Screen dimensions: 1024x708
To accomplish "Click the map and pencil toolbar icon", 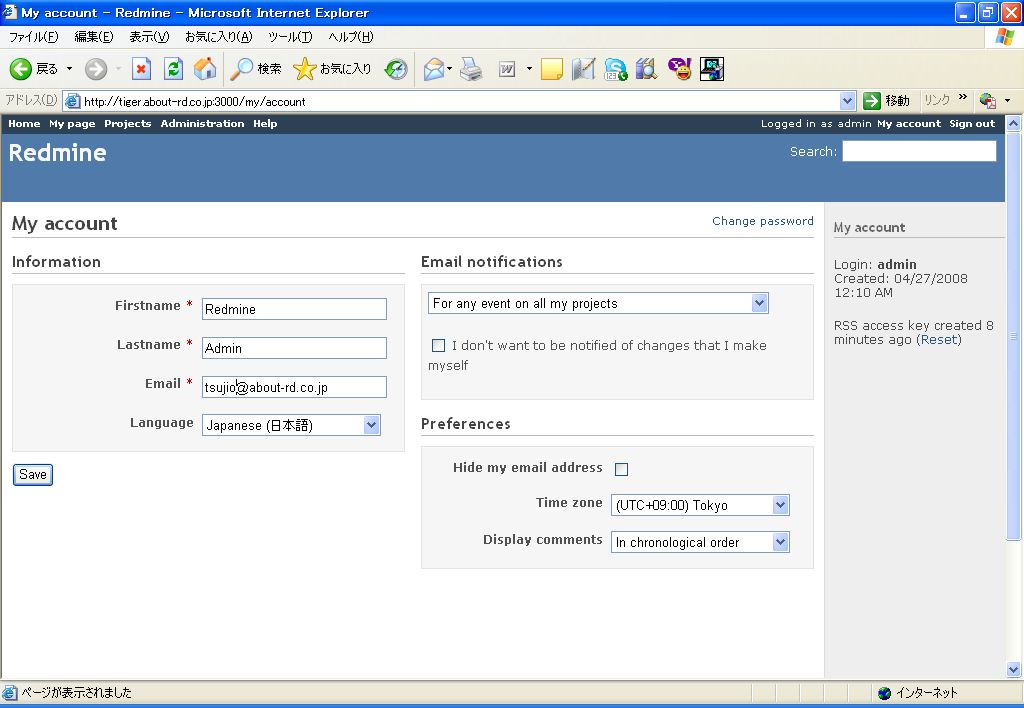I will point(583,69).
